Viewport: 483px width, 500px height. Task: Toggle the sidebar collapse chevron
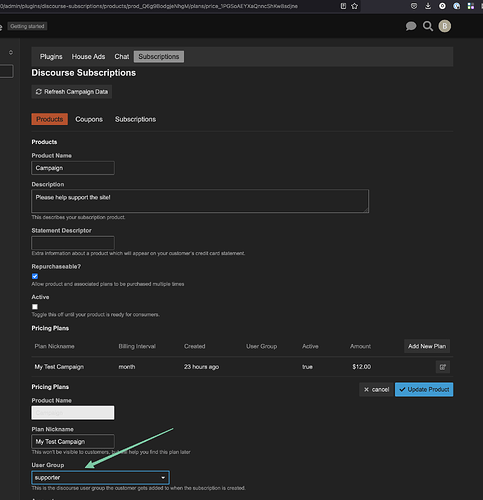tap(11, 52)
